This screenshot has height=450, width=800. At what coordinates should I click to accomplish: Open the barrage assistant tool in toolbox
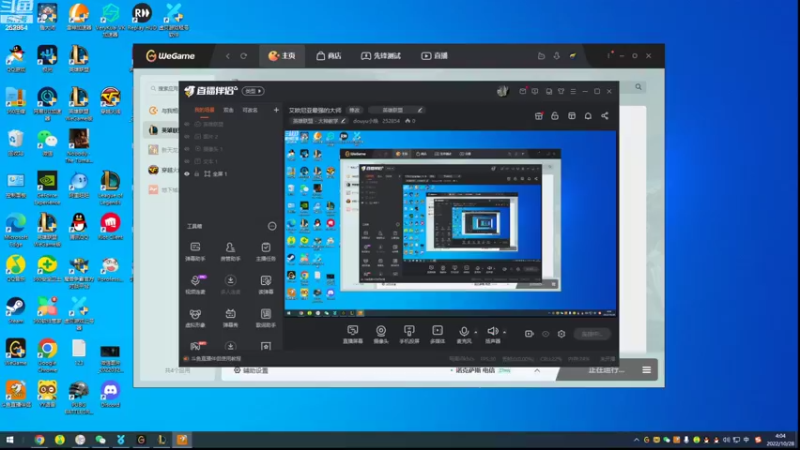[x=195, y=252]
